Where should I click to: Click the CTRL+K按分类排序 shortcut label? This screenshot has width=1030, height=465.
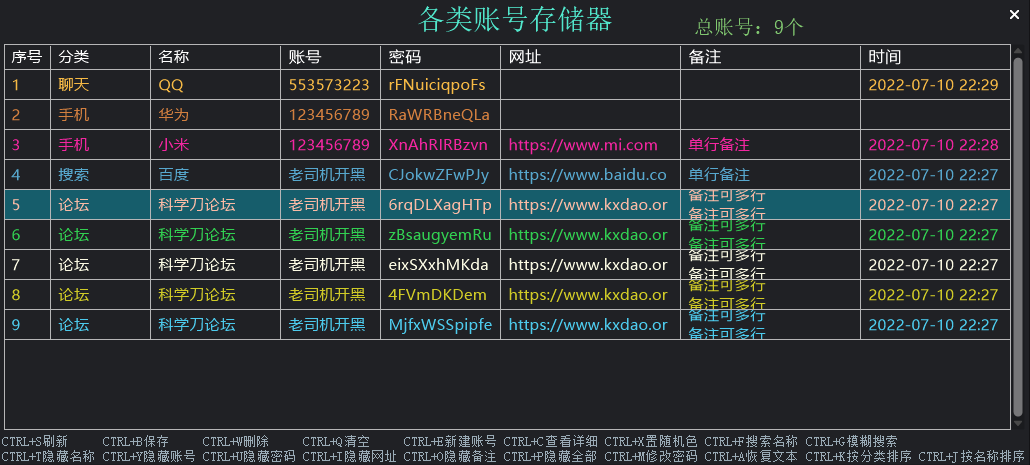(859, 456)
